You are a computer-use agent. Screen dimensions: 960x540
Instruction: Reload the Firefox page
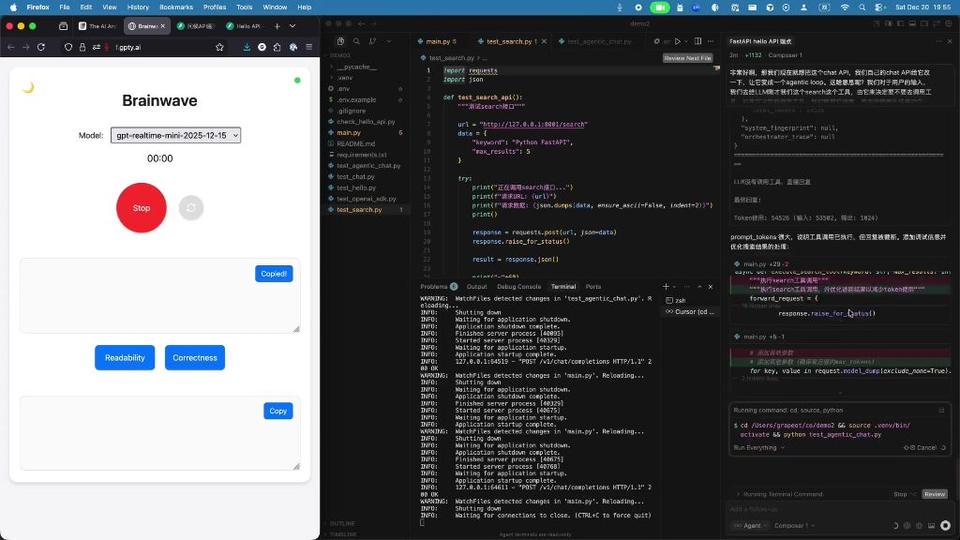pyautogui.click(x=41, y=47)
